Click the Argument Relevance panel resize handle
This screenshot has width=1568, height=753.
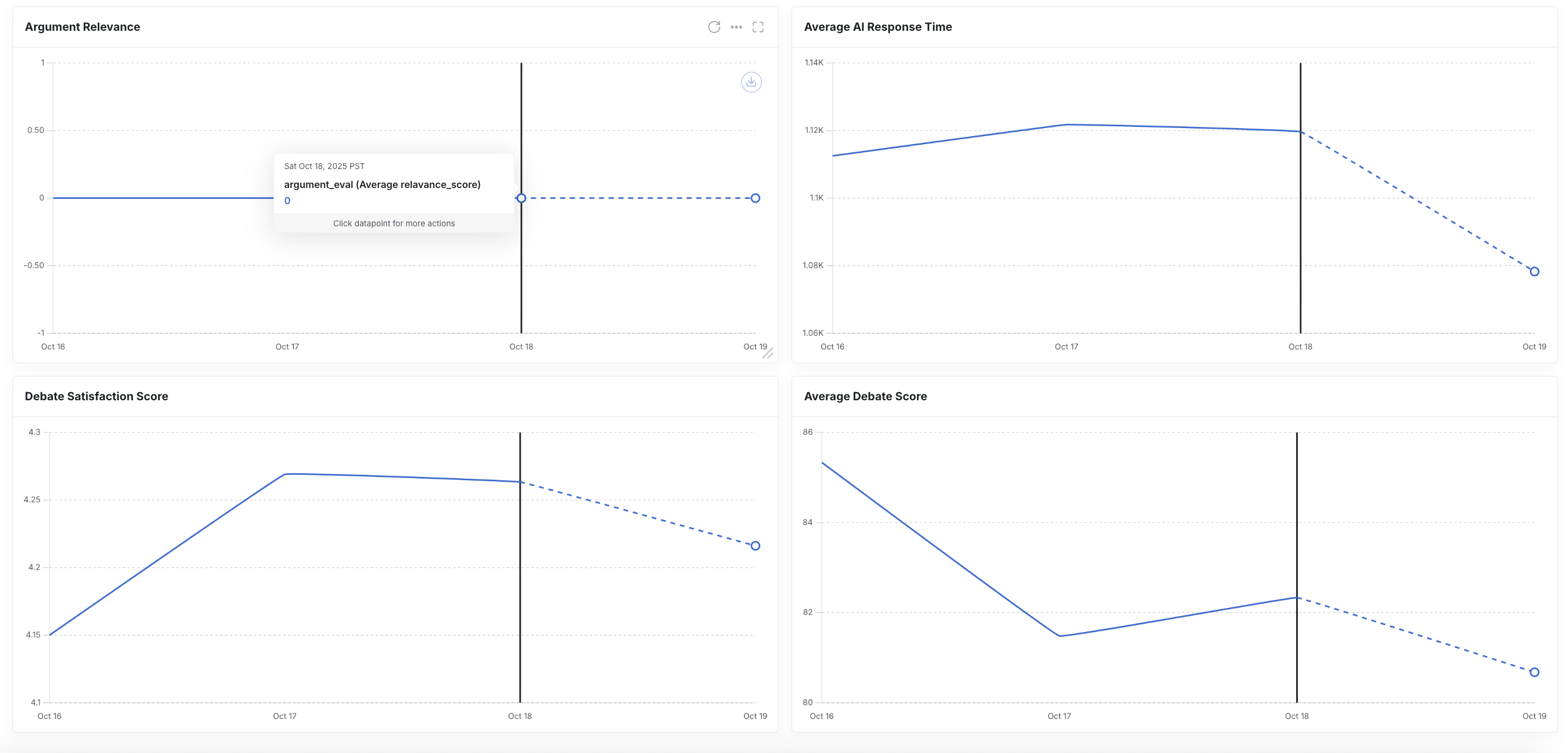[768, 353]
